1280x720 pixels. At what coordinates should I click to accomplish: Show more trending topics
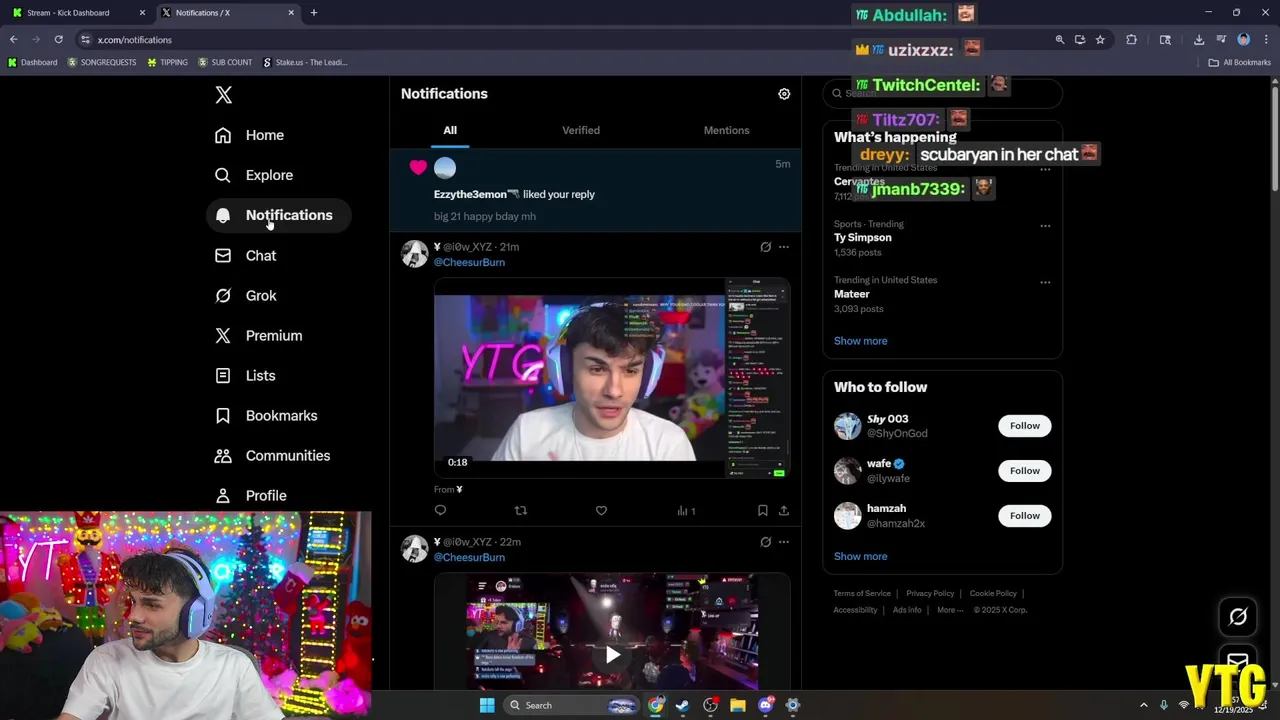860,341
